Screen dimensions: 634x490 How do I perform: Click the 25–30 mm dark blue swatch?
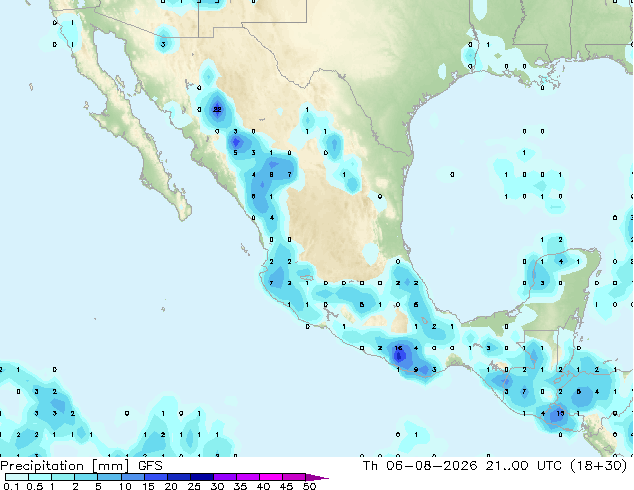pos(202,477)
